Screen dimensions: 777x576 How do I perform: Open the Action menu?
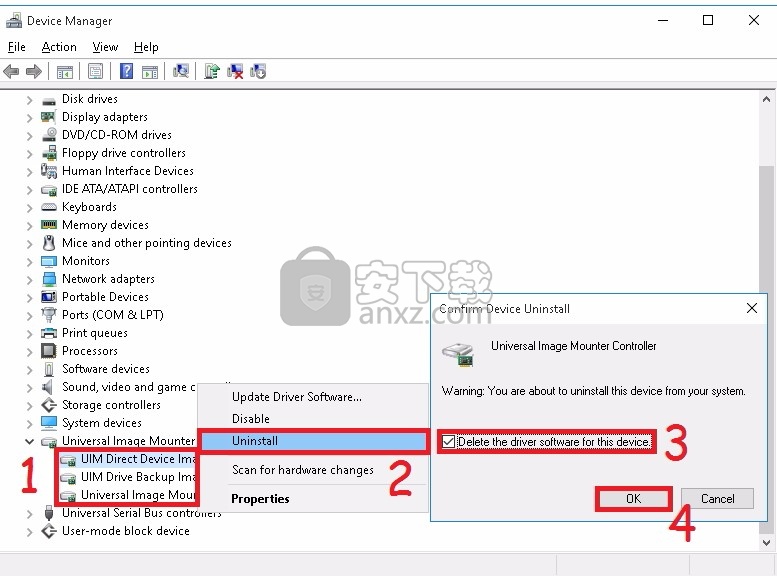(x=59, y=47)
